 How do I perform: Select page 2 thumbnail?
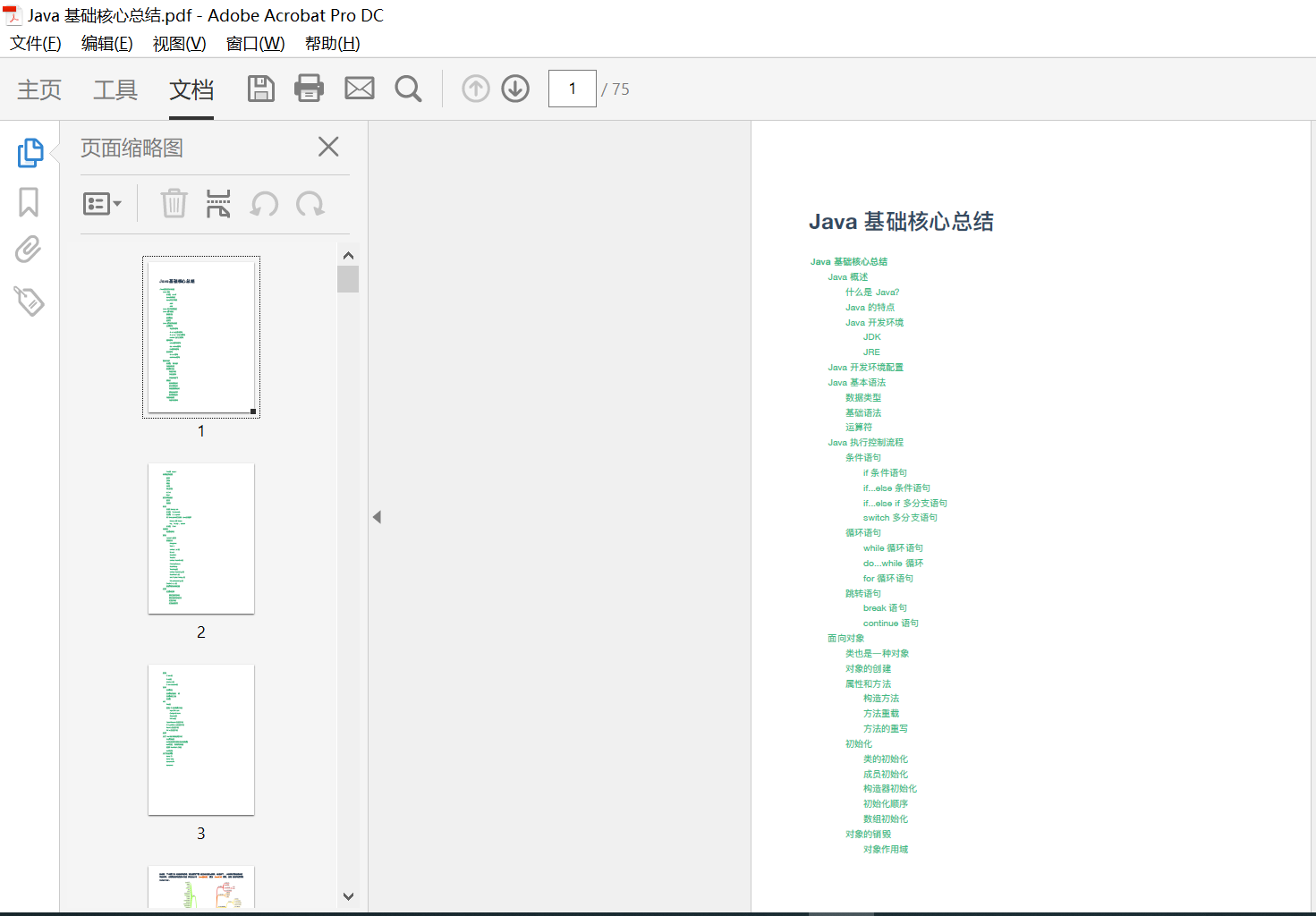point(201,539)
